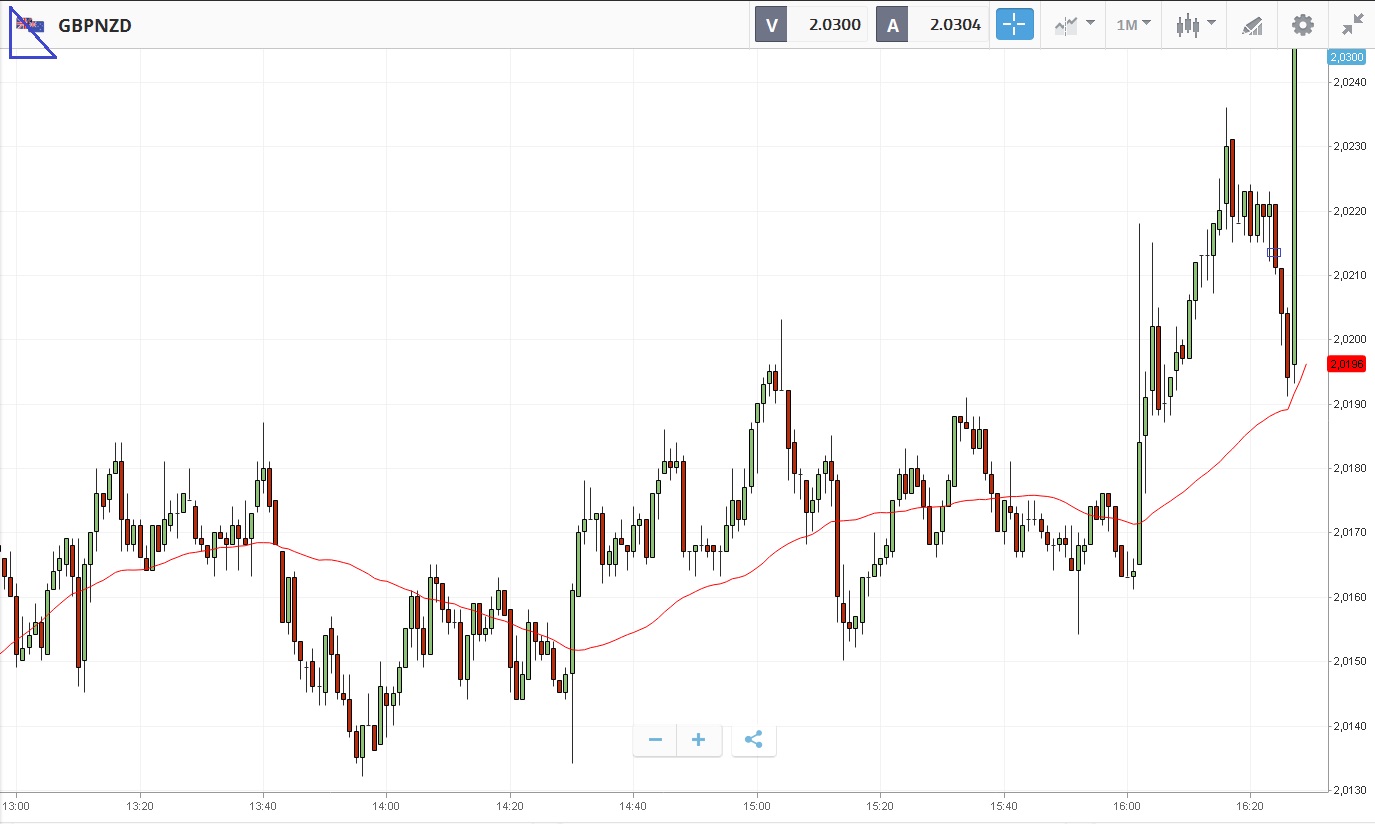Open the candlestick chart type dropdown
The width and height of the screenshot is (1375, 824).
[1196, 25]
